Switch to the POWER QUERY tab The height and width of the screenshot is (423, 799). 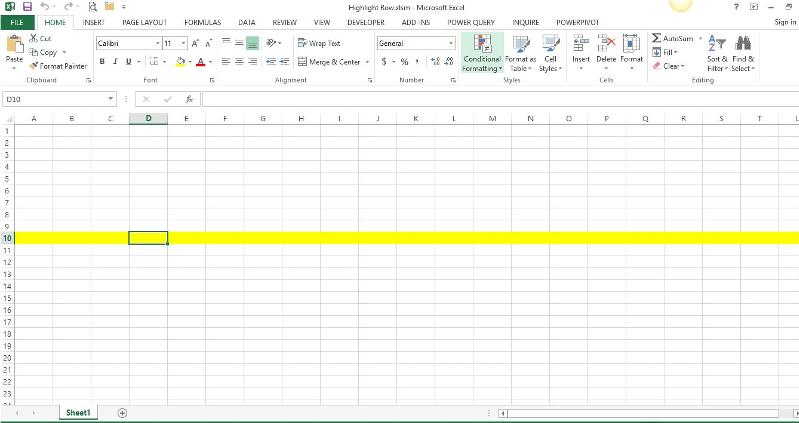click(x=471, y=22)
